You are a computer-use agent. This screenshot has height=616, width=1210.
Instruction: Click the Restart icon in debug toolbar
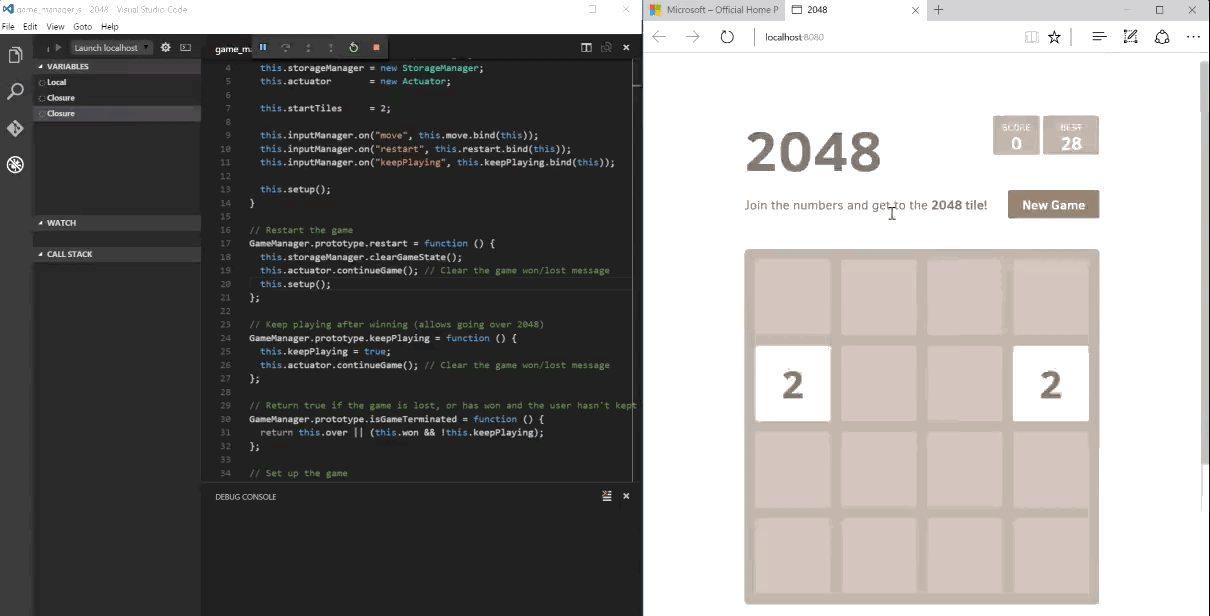click(353, 47)
